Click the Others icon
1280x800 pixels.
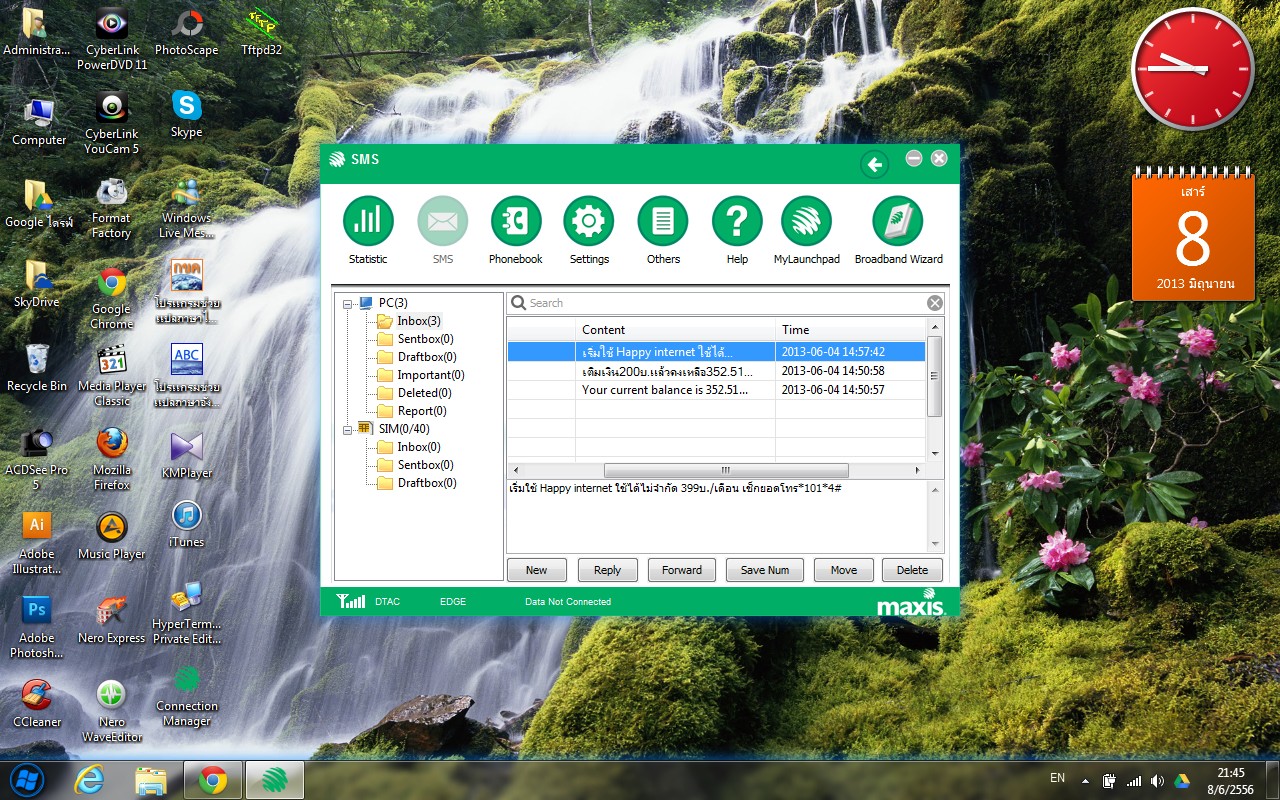point(663,221)
